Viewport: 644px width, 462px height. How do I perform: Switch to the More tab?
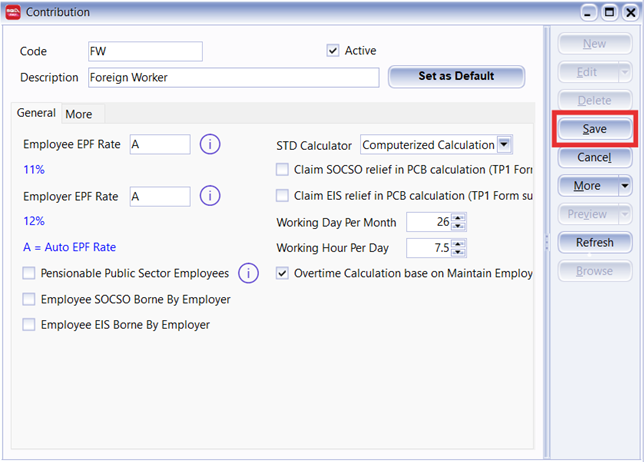click(x=79, y=114)
